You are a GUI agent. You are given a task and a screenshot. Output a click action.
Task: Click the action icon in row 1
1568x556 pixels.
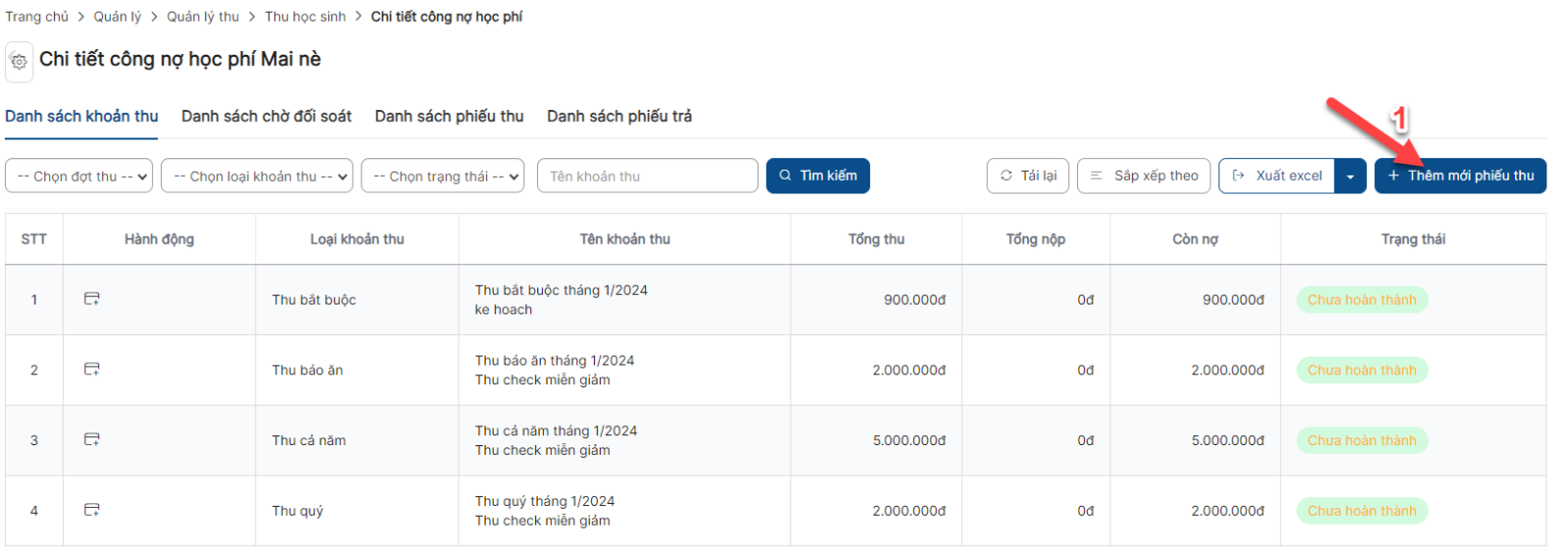92,299
